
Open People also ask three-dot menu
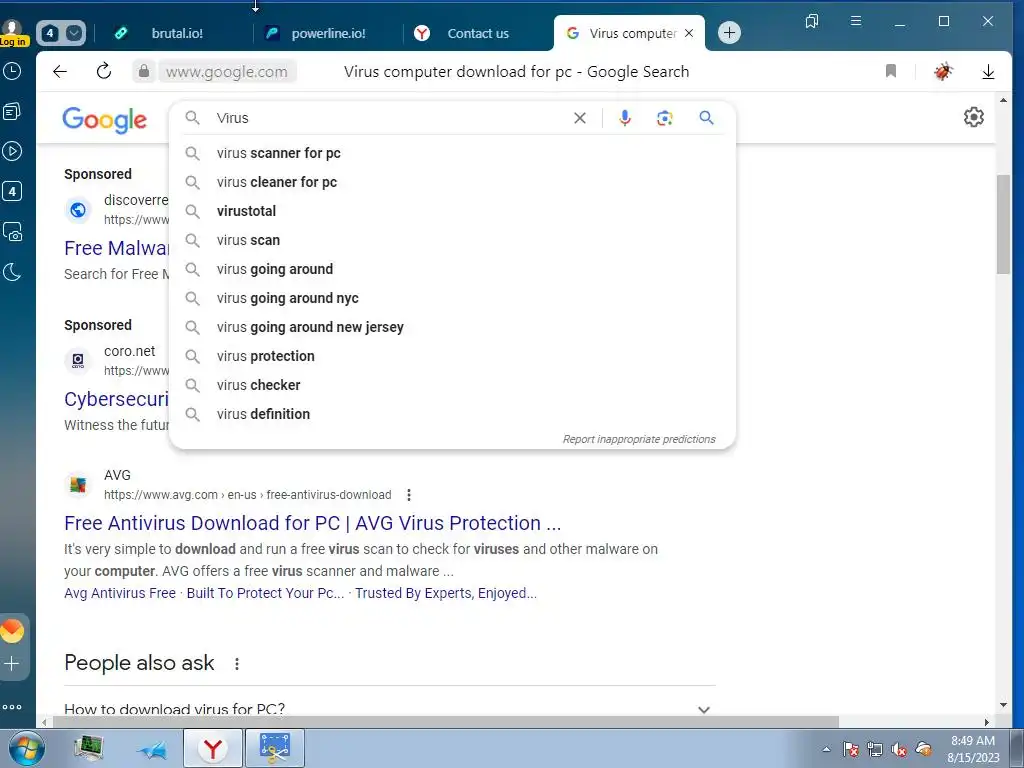point(237,664)
